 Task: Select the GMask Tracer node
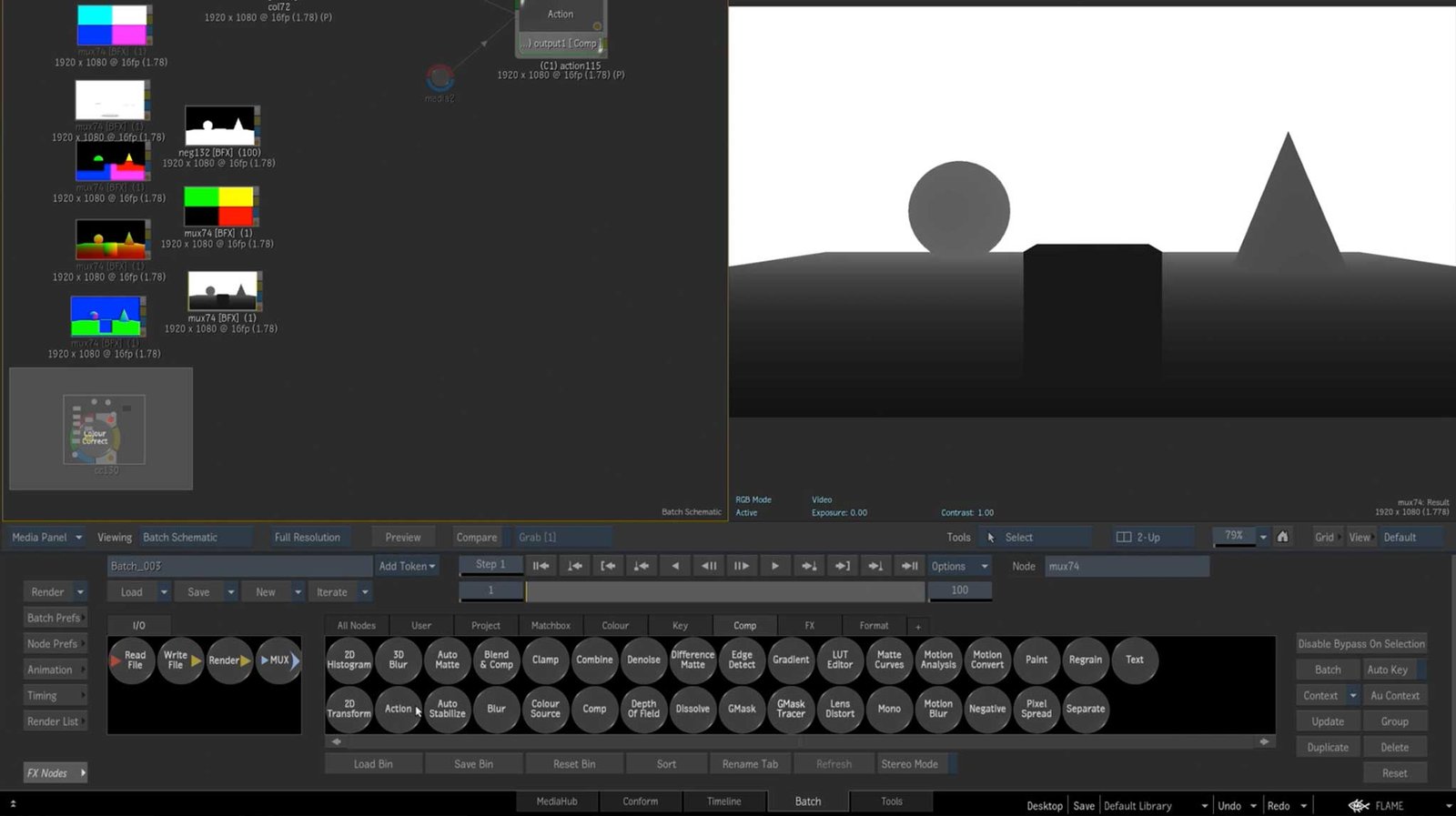790,709
